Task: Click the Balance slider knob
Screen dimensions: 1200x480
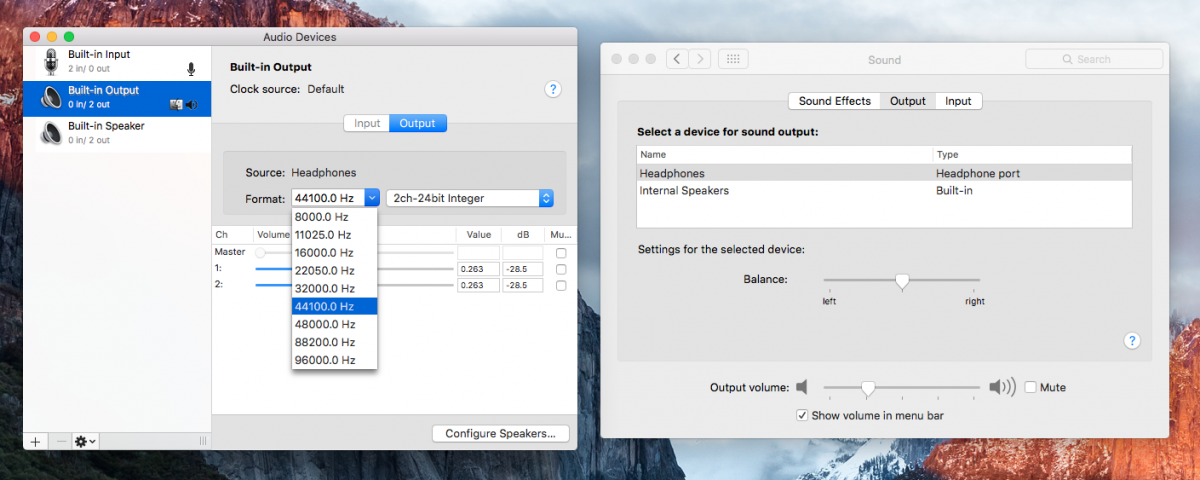Action: 902,281
